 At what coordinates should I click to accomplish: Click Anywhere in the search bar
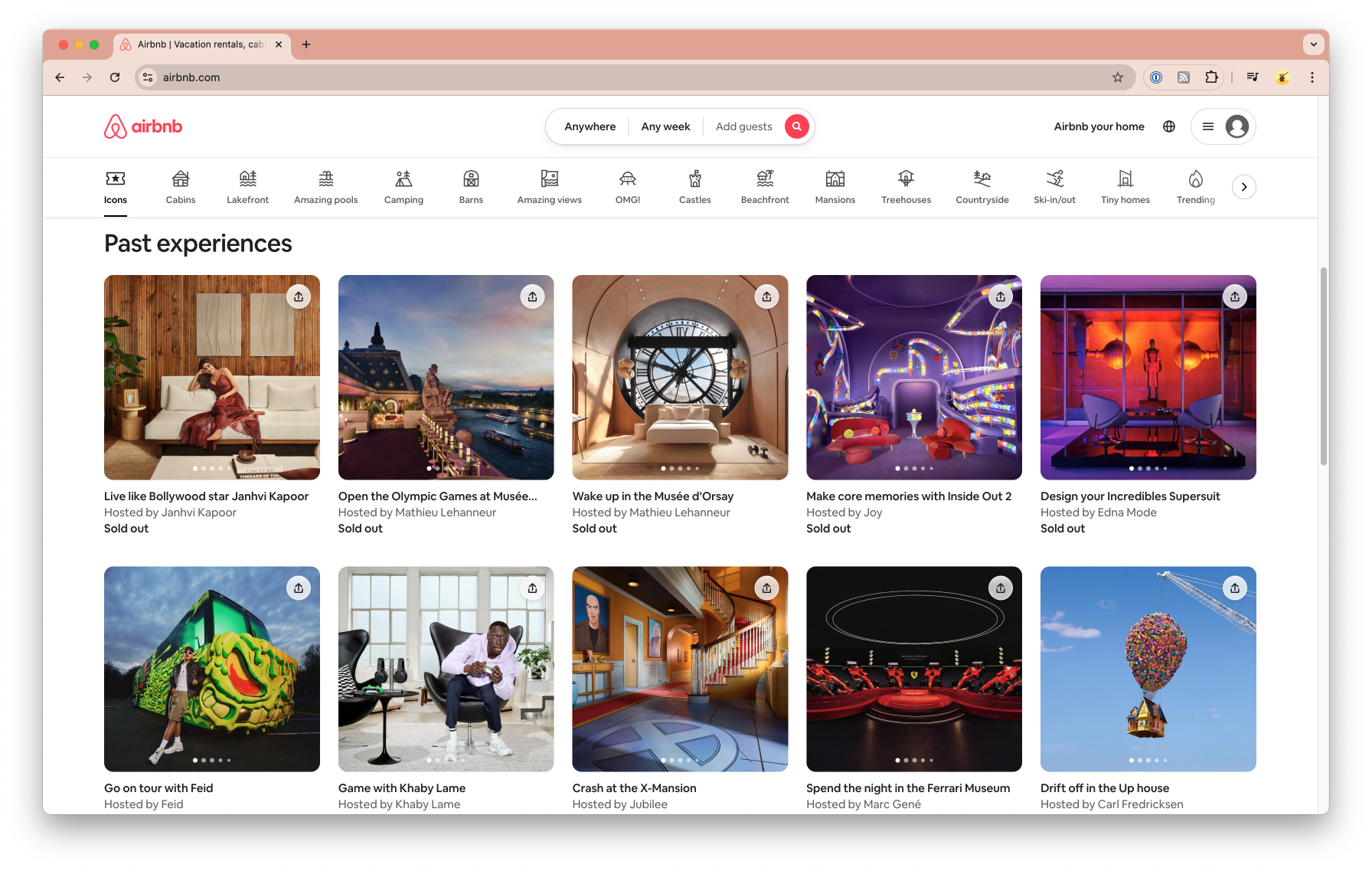coord(590,126)
